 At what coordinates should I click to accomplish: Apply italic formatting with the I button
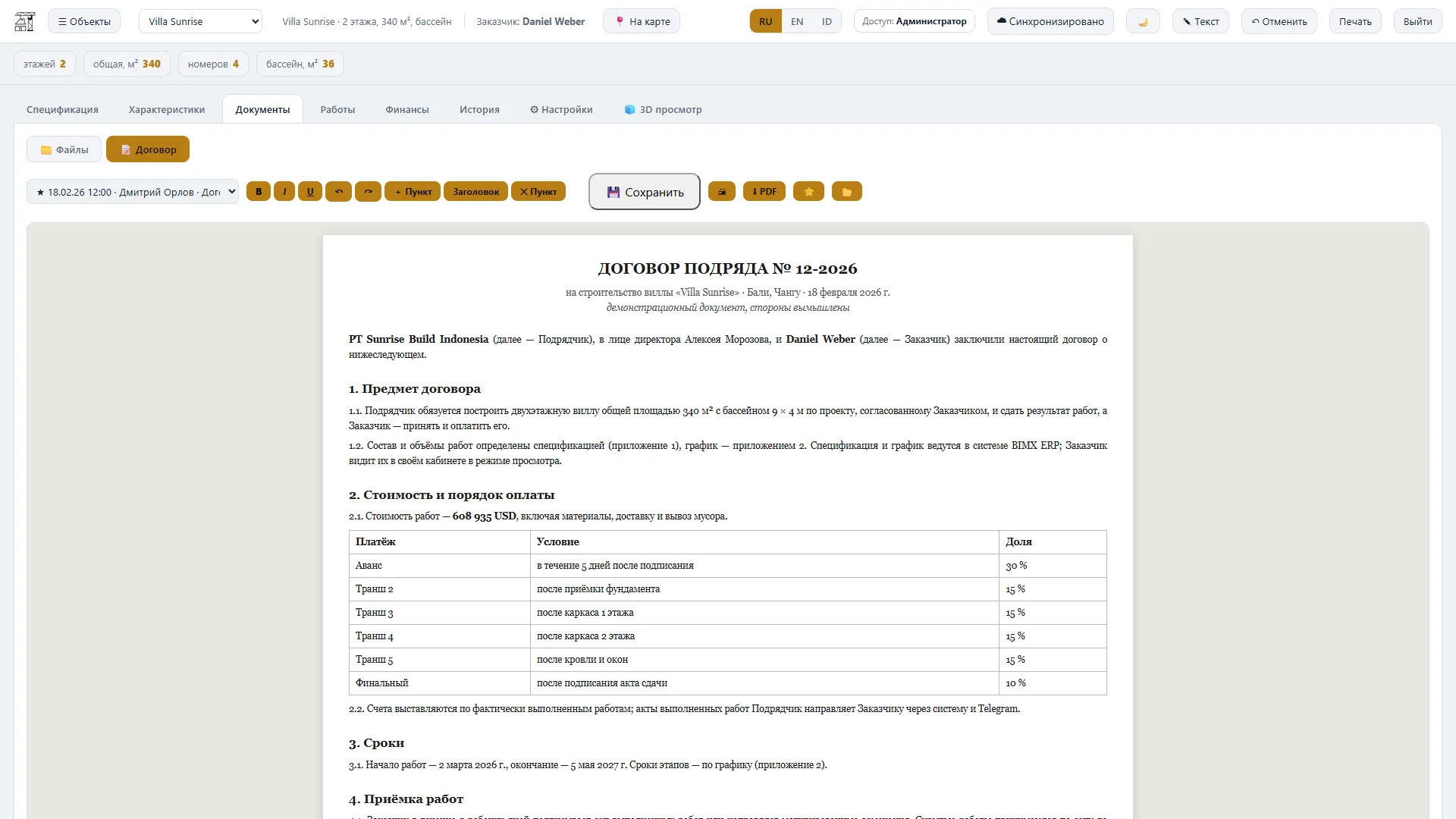pyautogui.click(x=284, y=192)
